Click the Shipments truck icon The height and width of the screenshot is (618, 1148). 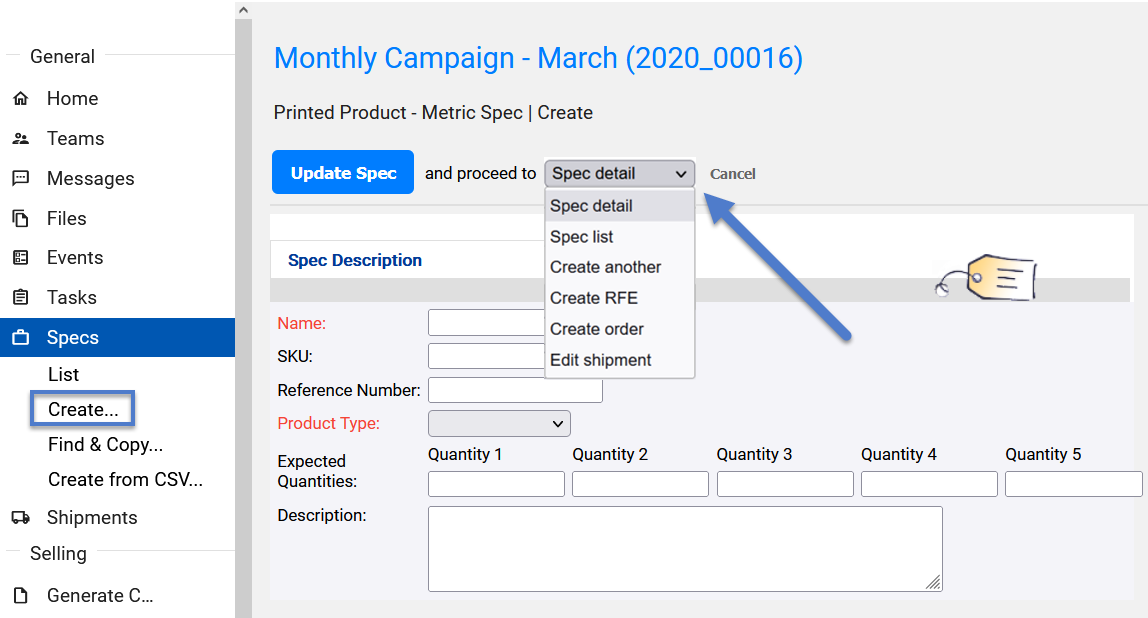pyautogui.click(x=20, y=518)
